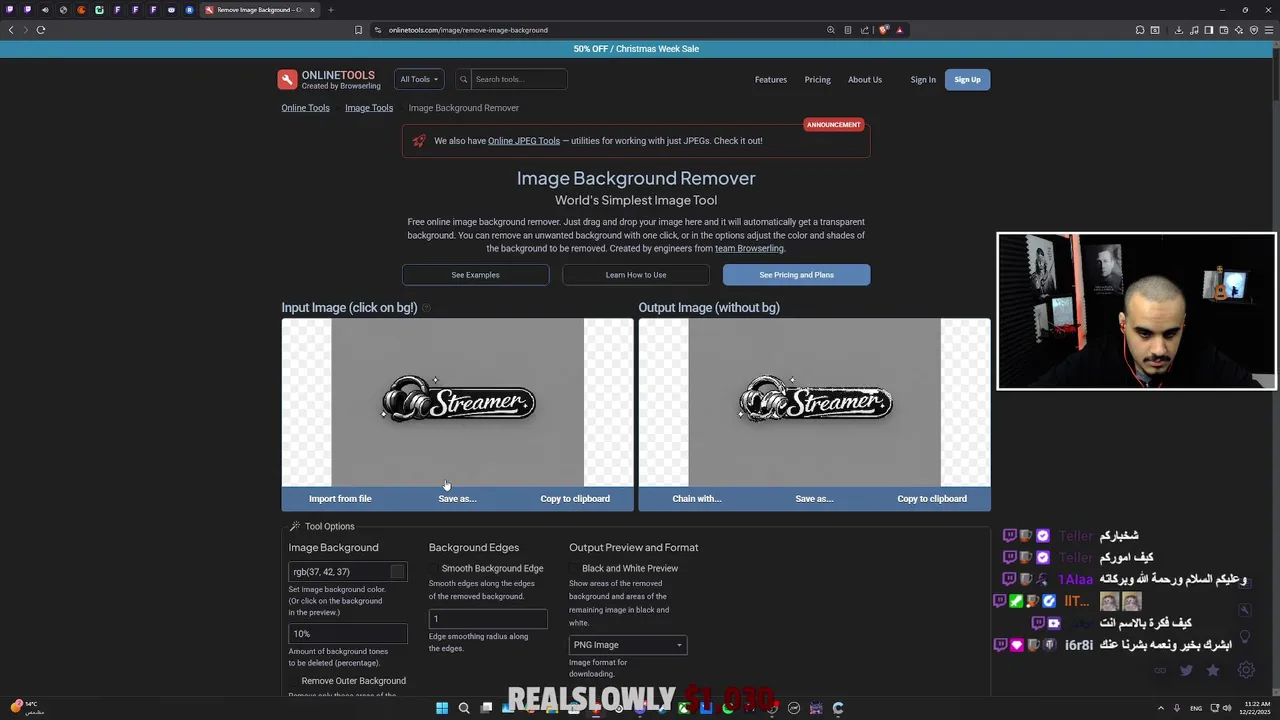
Task: Click the 50% OFF Christmas Week Sale banner
Action: [636, 49]
